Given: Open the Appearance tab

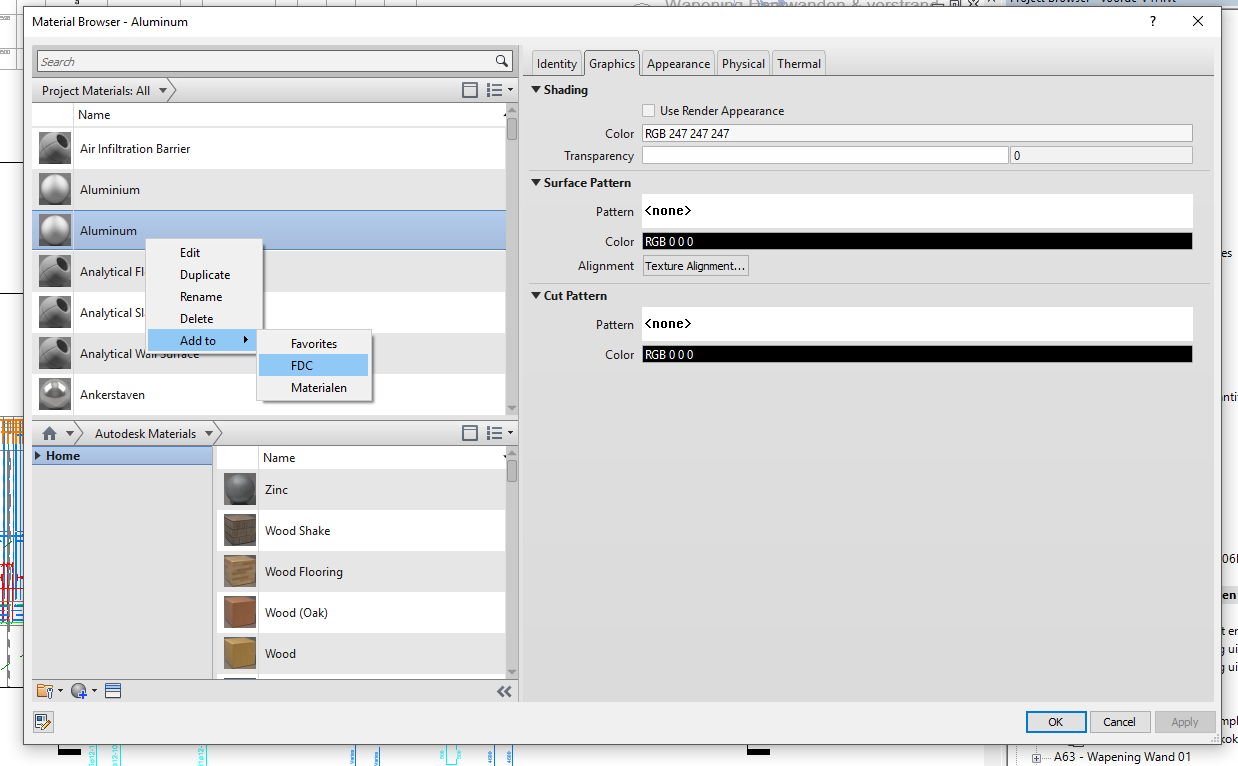Looking at the screenshot, I should pos(678,63).
